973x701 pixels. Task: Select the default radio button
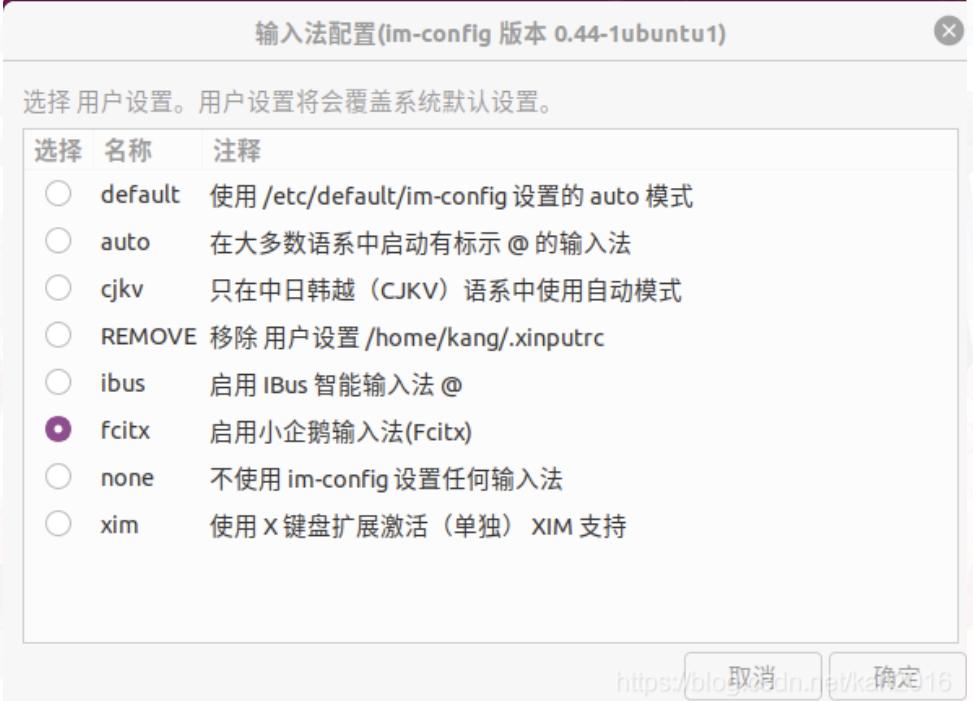tap(58, 194)
